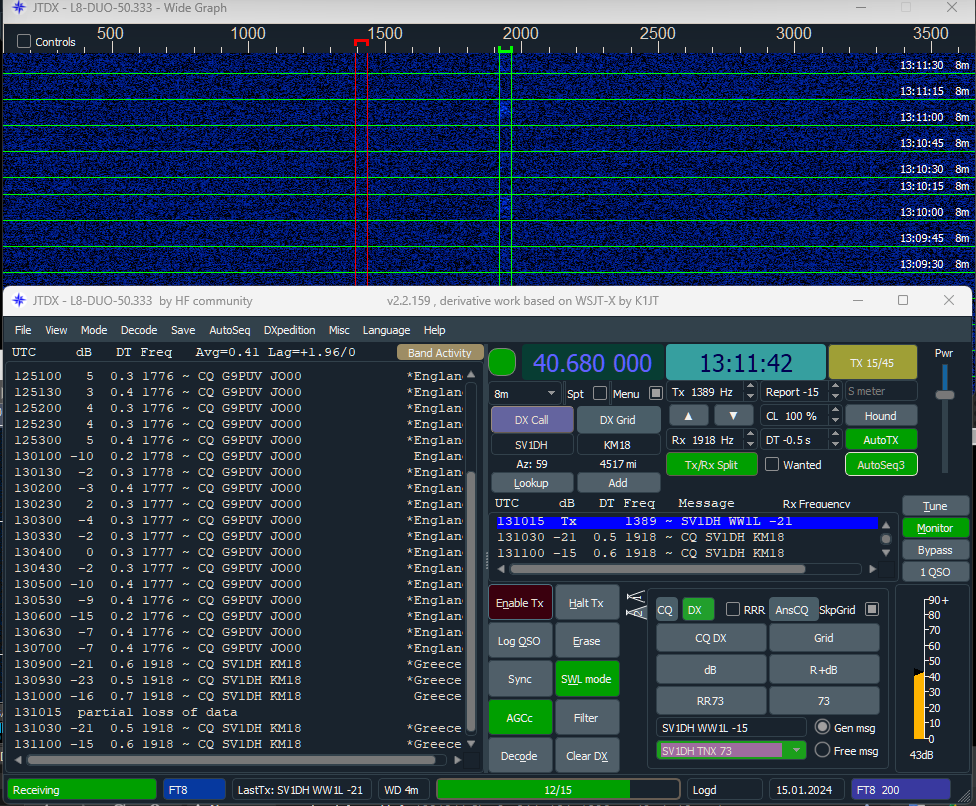Open the DXpedition menu
The image size is (976, 806).
point(289,330)
